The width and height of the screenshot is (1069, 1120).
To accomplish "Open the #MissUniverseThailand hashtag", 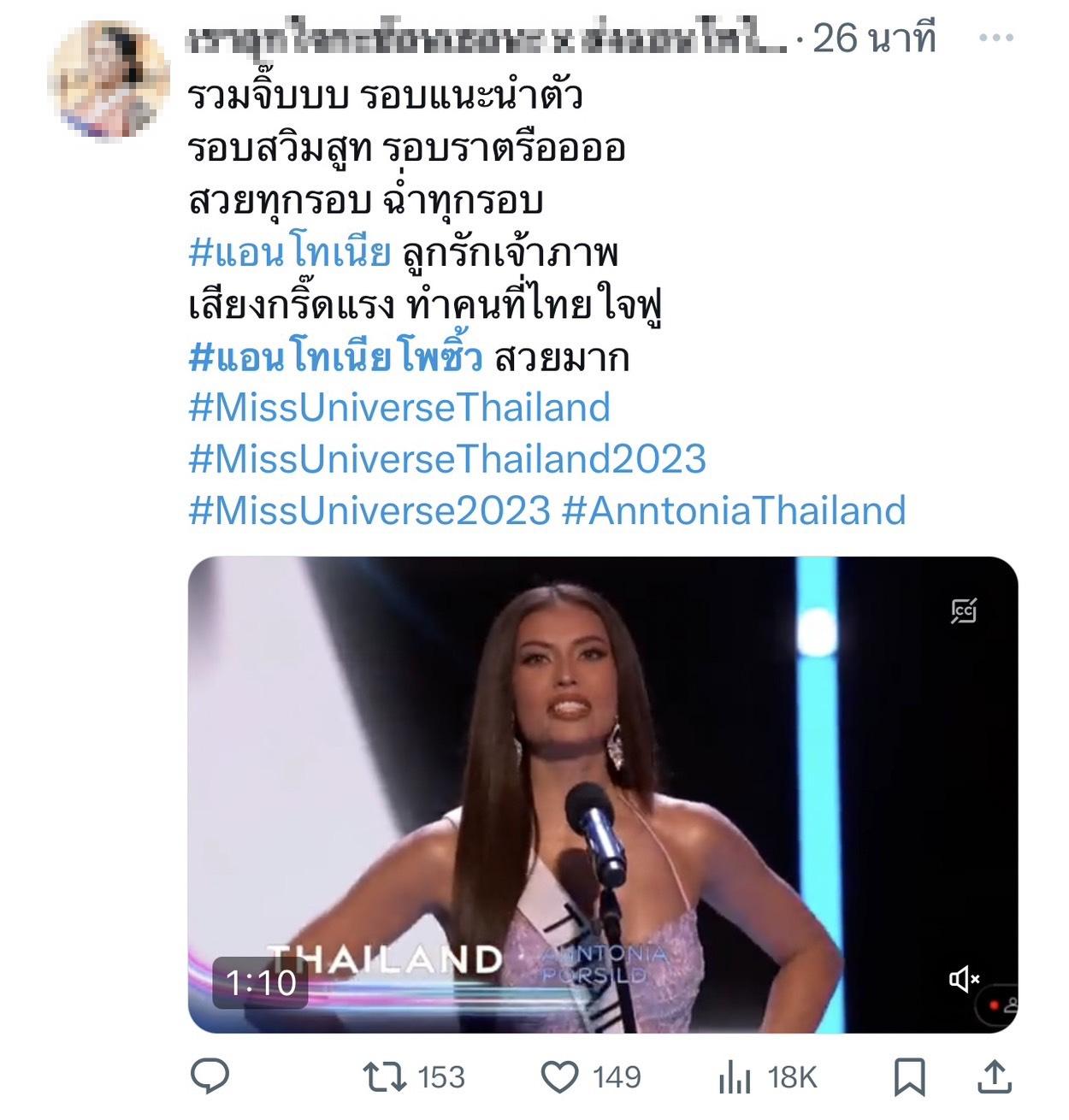I will click(399, 408).
